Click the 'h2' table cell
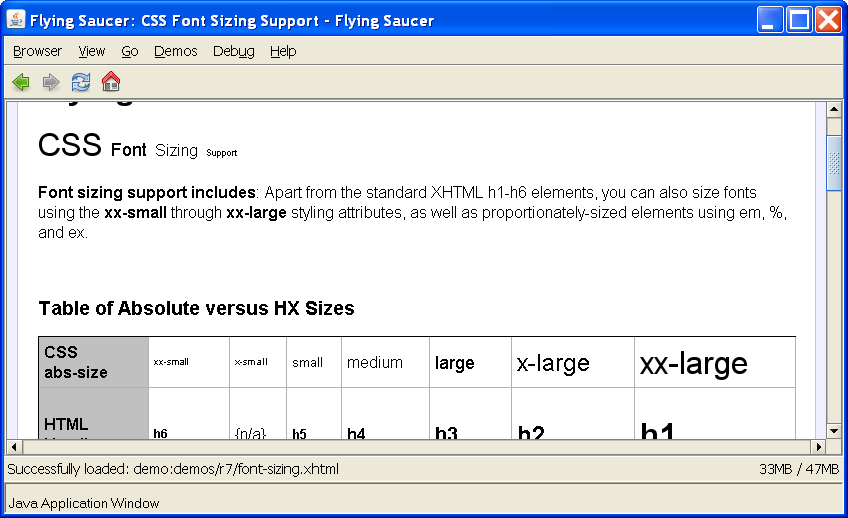The image size is (848, 518). (x=573, y=414)
